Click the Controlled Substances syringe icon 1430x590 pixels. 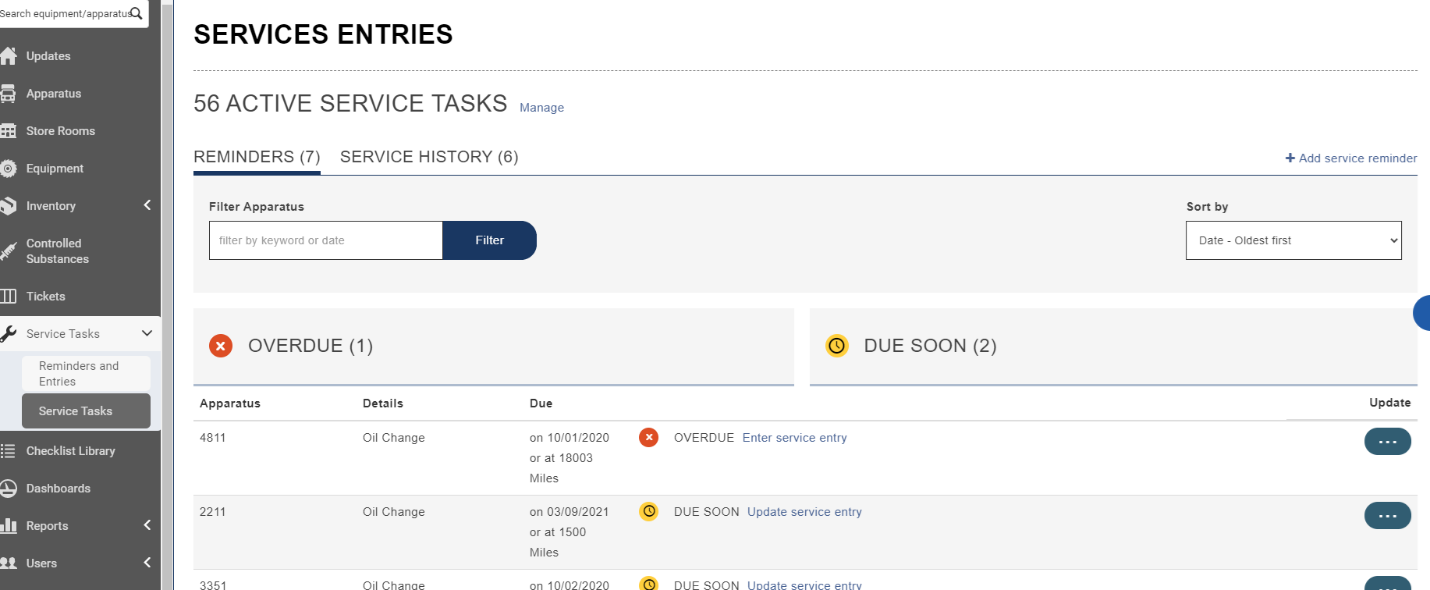[8, 251]
